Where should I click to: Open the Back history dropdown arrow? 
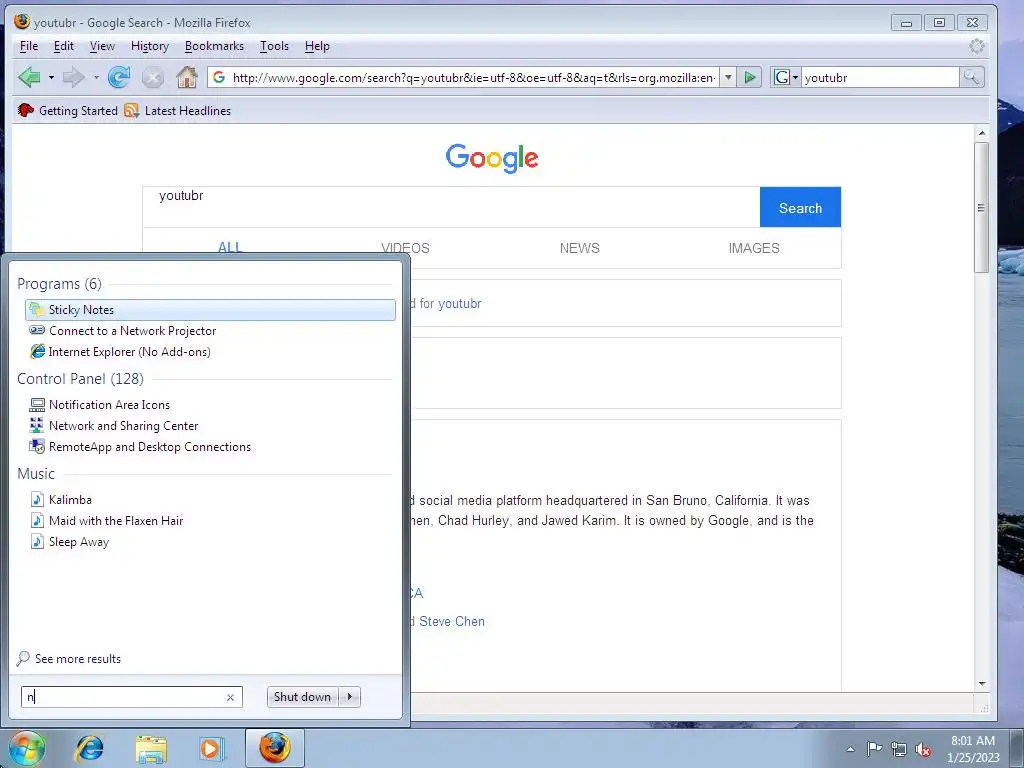[51, 78]
